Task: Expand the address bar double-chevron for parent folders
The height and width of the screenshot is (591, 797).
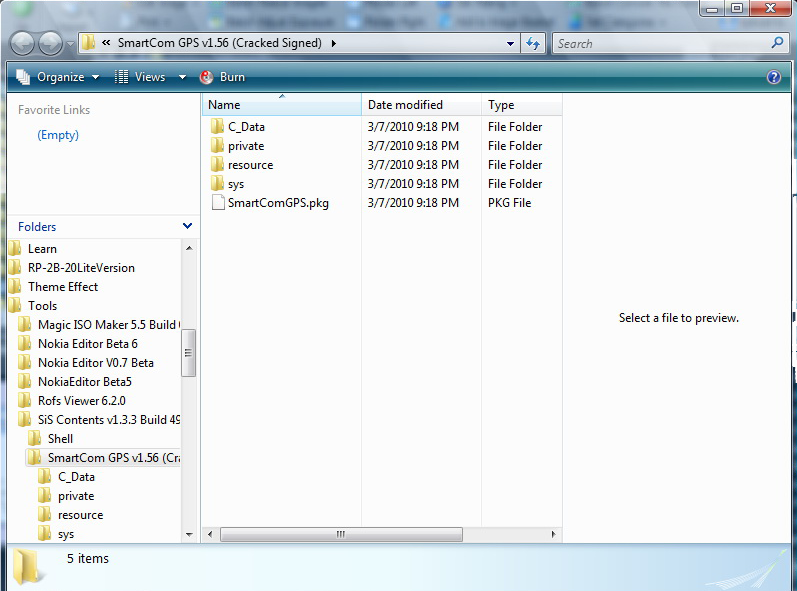Action: click(106, 43)
